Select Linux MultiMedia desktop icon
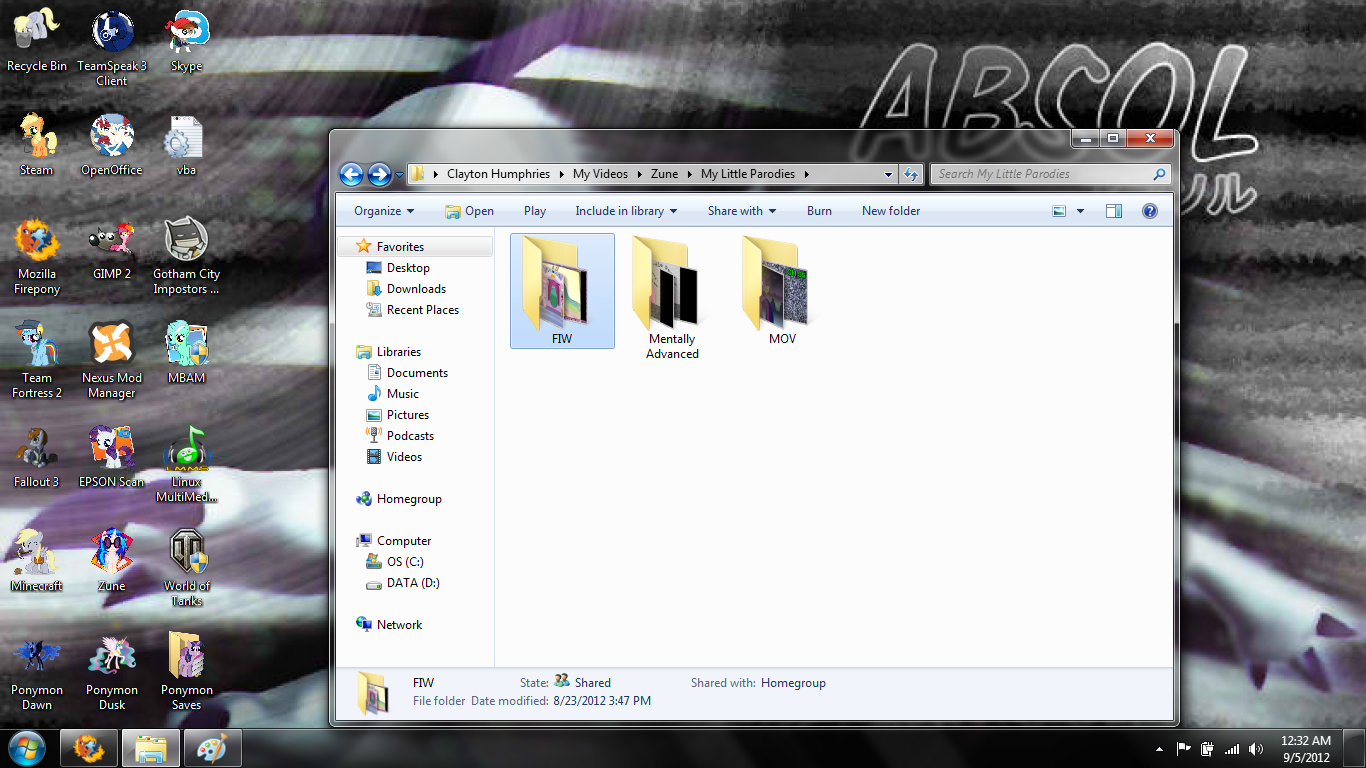The image size is (1366, 768). pos(187,464)
